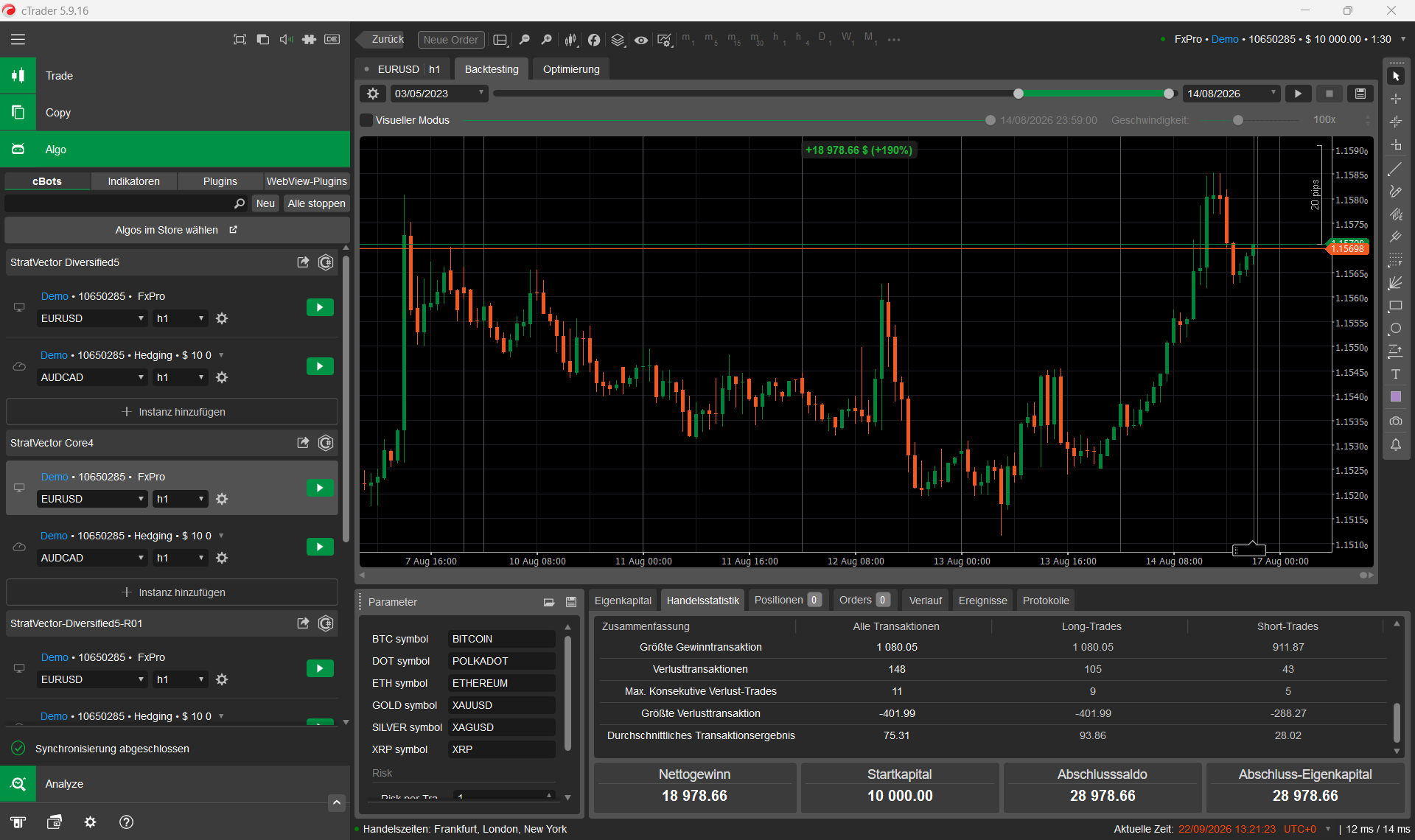Stop backtest with stop button
The width and height of the screenshot is (1415, 840).
tap(1330, 94)
